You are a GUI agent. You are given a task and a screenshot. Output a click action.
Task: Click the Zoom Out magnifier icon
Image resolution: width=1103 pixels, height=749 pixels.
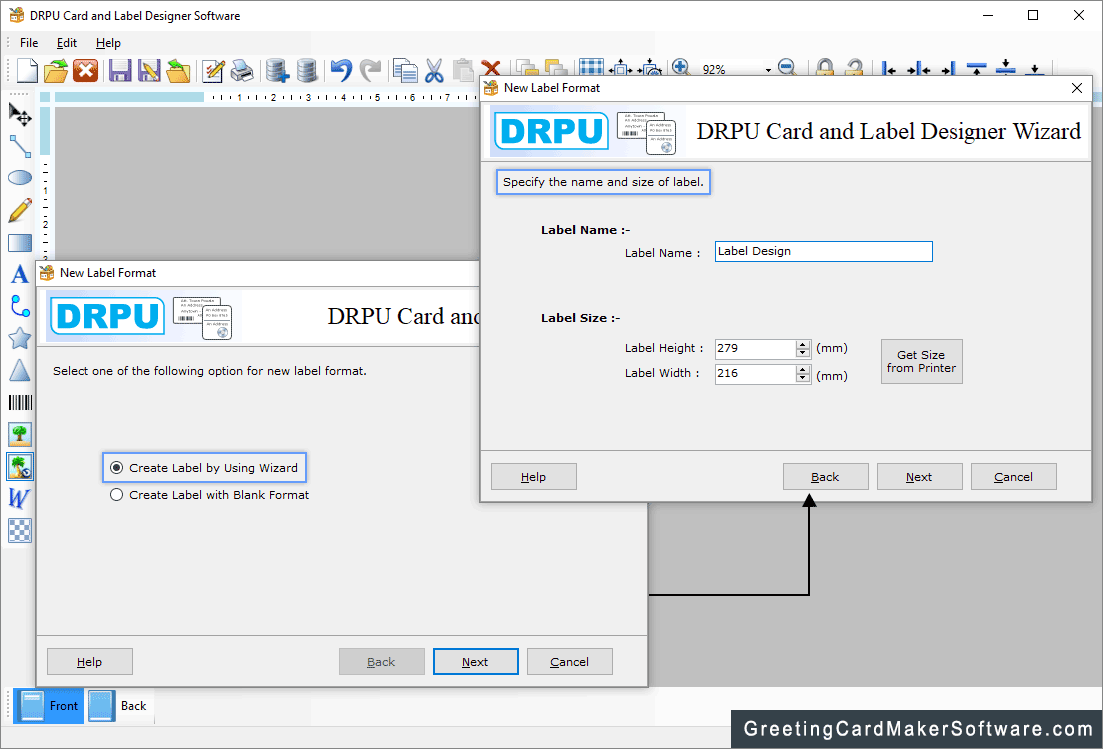(x=787, y=68)
